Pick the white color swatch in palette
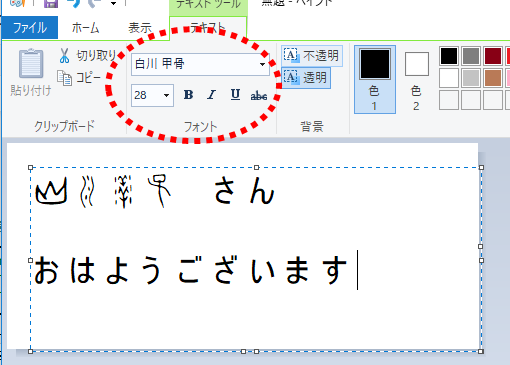 pos(449,78)
